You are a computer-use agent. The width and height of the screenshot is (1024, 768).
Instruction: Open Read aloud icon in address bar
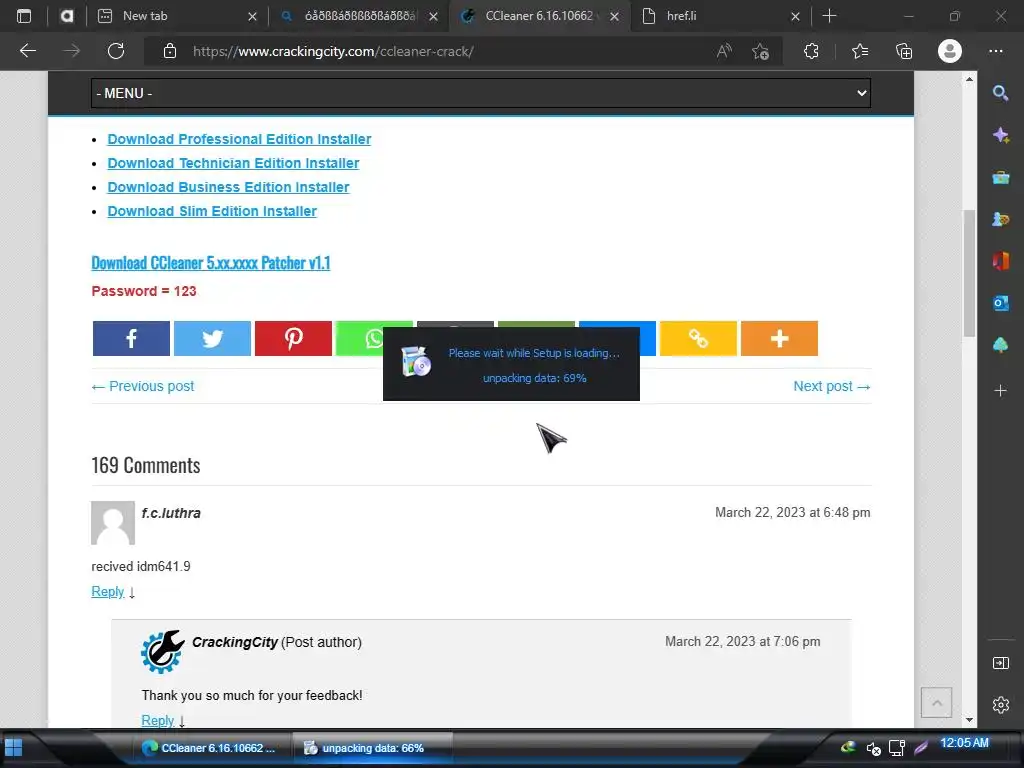click(x=724, y=51)
